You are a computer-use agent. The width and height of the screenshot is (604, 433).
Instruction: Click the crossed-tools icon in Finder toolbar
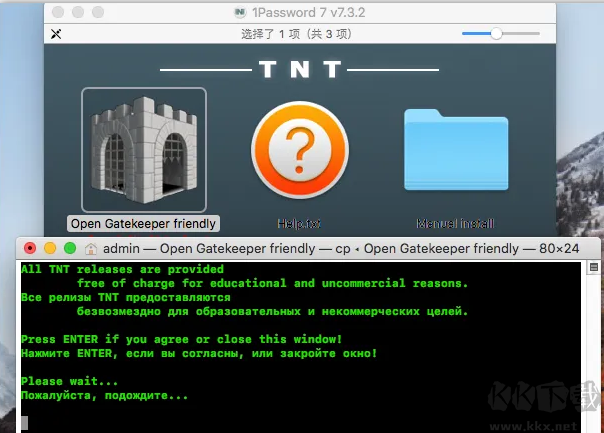(x=56, y=34)
